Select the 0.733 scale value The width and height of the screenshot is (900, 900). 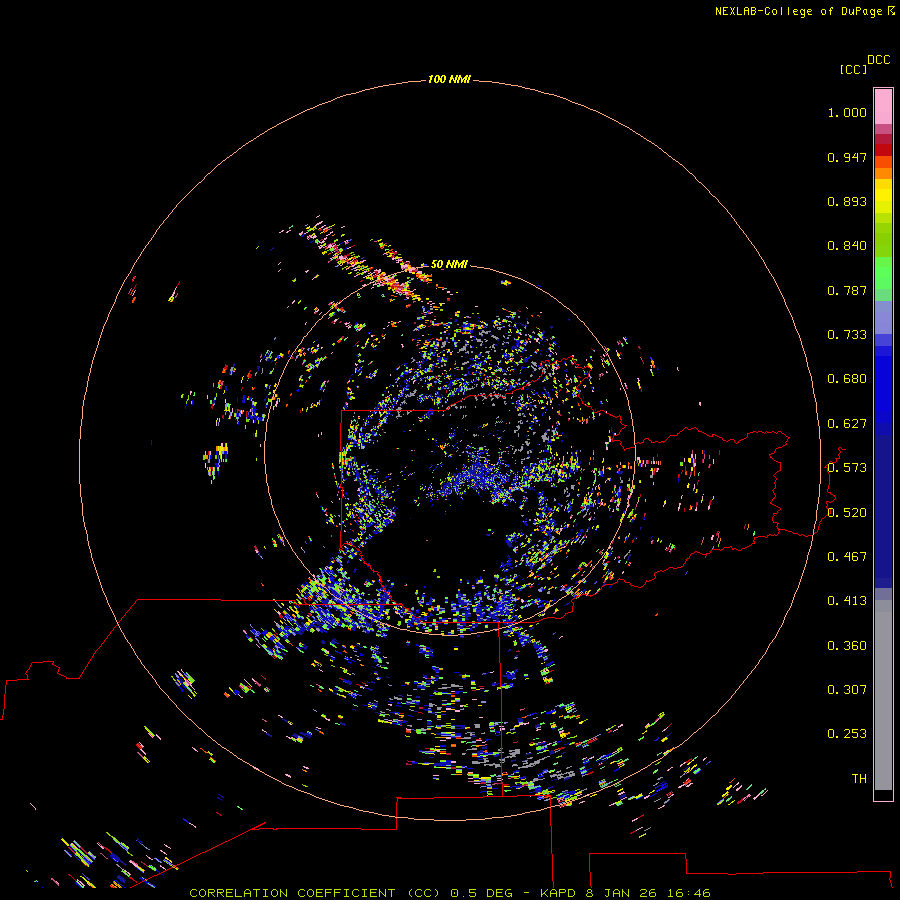point(847,335)
